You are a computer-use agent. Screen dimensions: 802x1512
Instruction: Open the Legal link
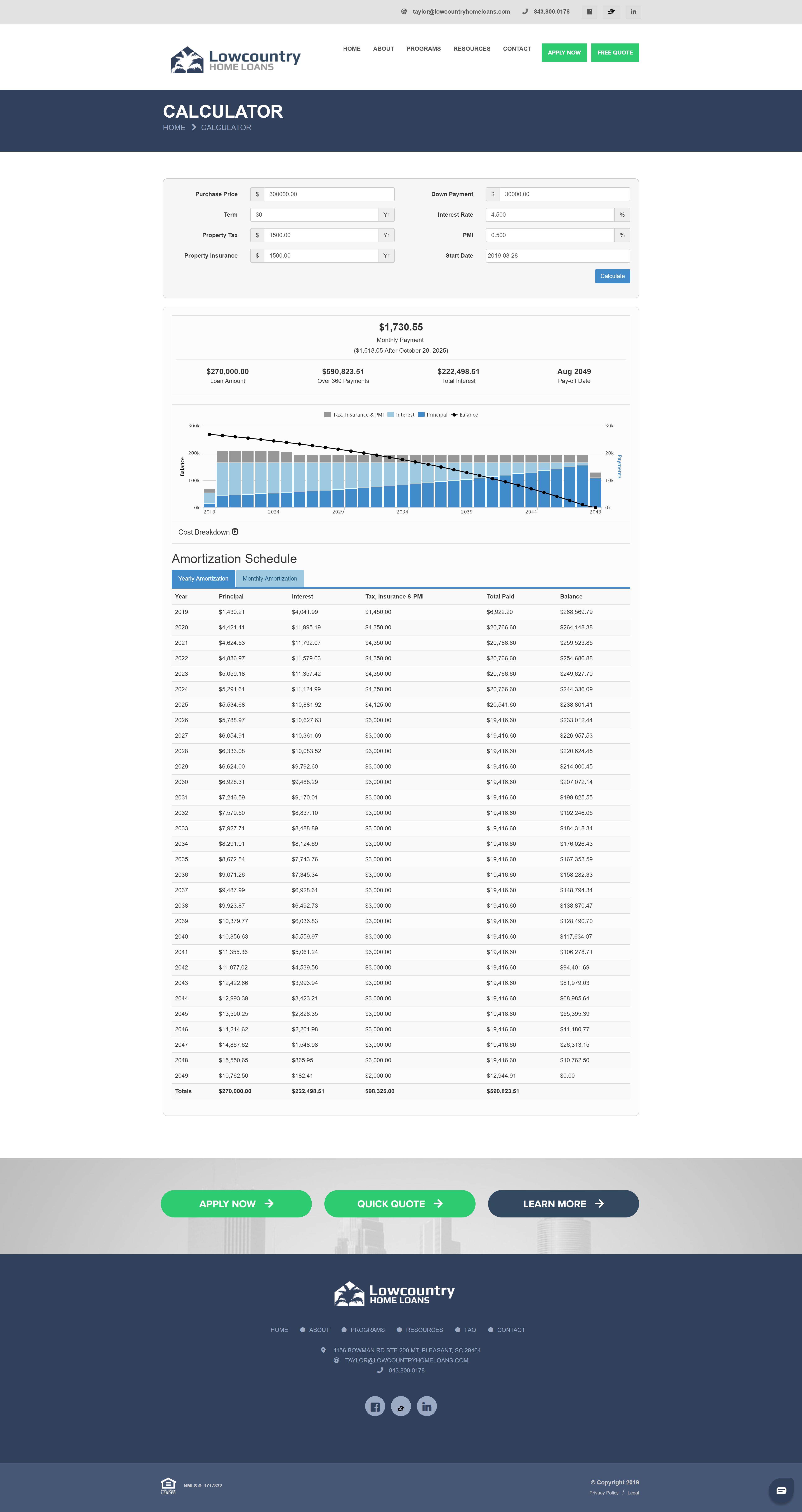pyautogui.click(x=633, y=1493)
